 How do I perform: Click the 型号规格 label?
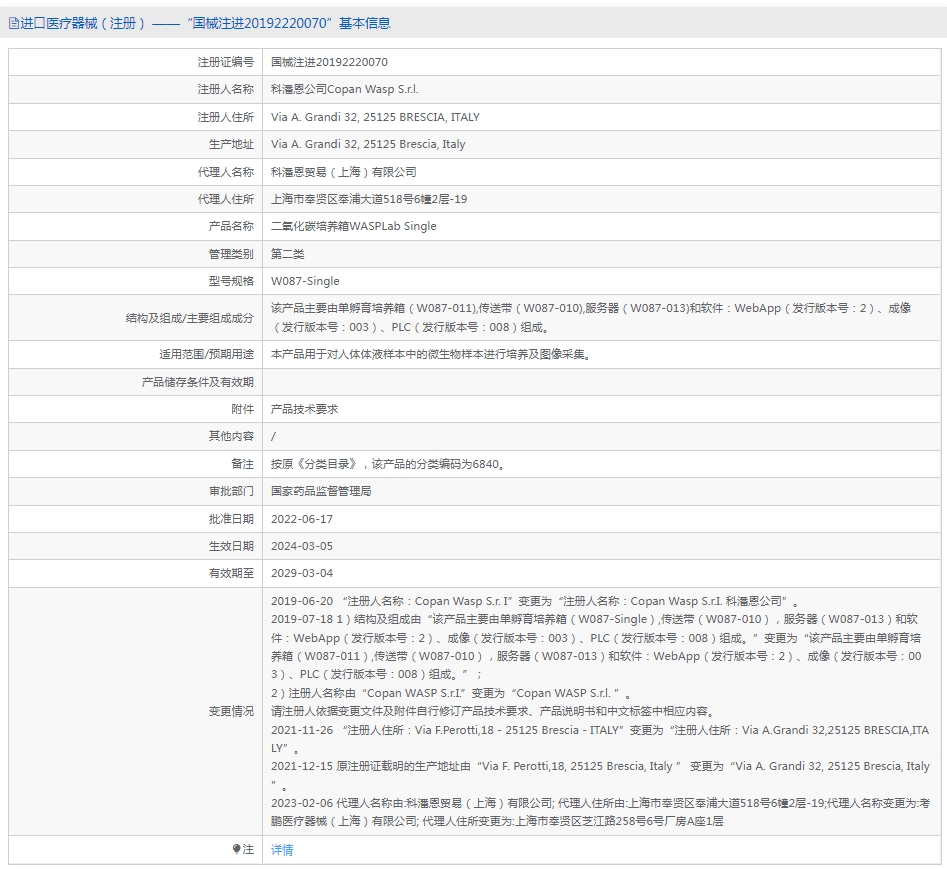231,281
